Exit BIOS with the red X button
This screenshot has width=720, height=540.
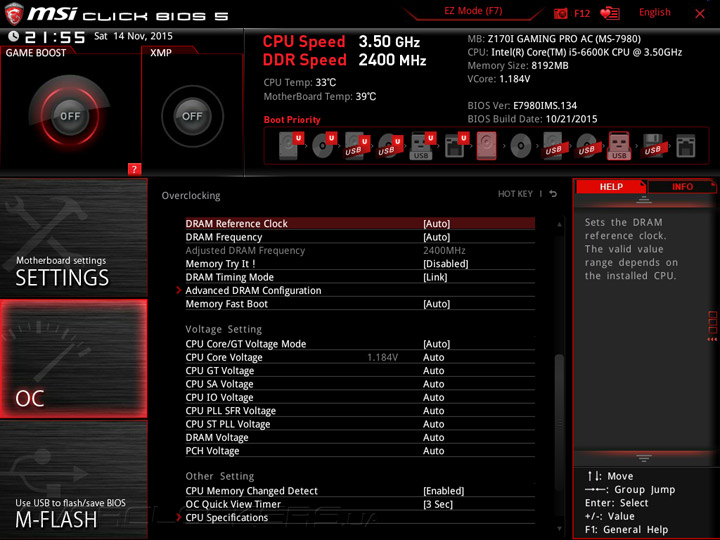tap(700, 14)
